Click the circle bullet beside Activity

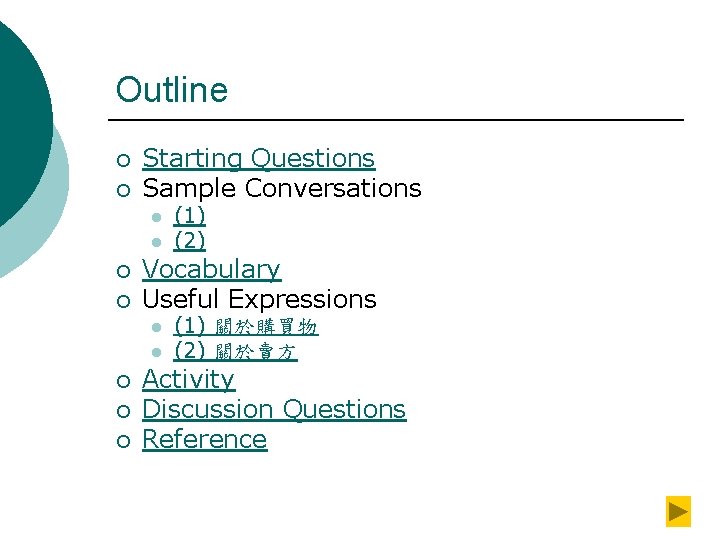[x=121, y=382]
